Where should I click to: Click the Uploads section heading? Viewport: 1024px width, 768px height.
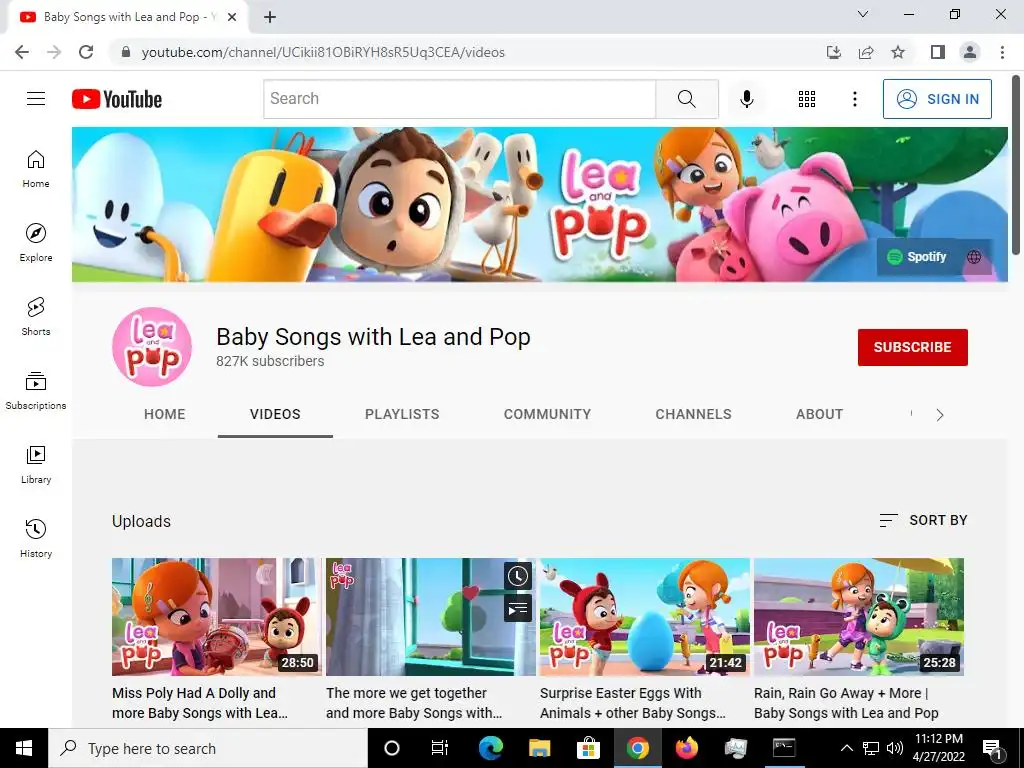tap(141, 521)
